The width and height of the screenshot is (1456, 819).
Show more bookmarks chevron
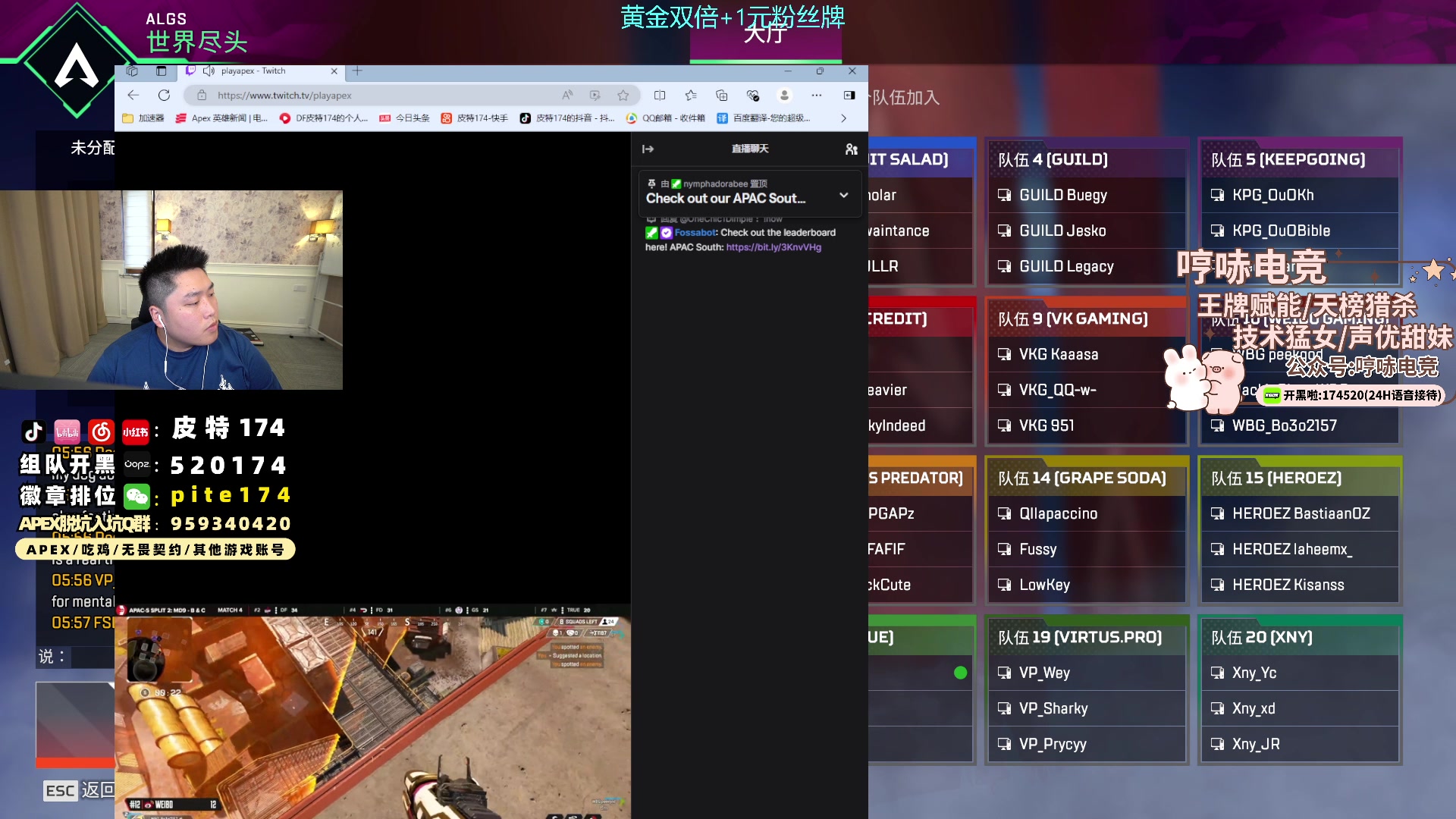(x=843, y=118)
